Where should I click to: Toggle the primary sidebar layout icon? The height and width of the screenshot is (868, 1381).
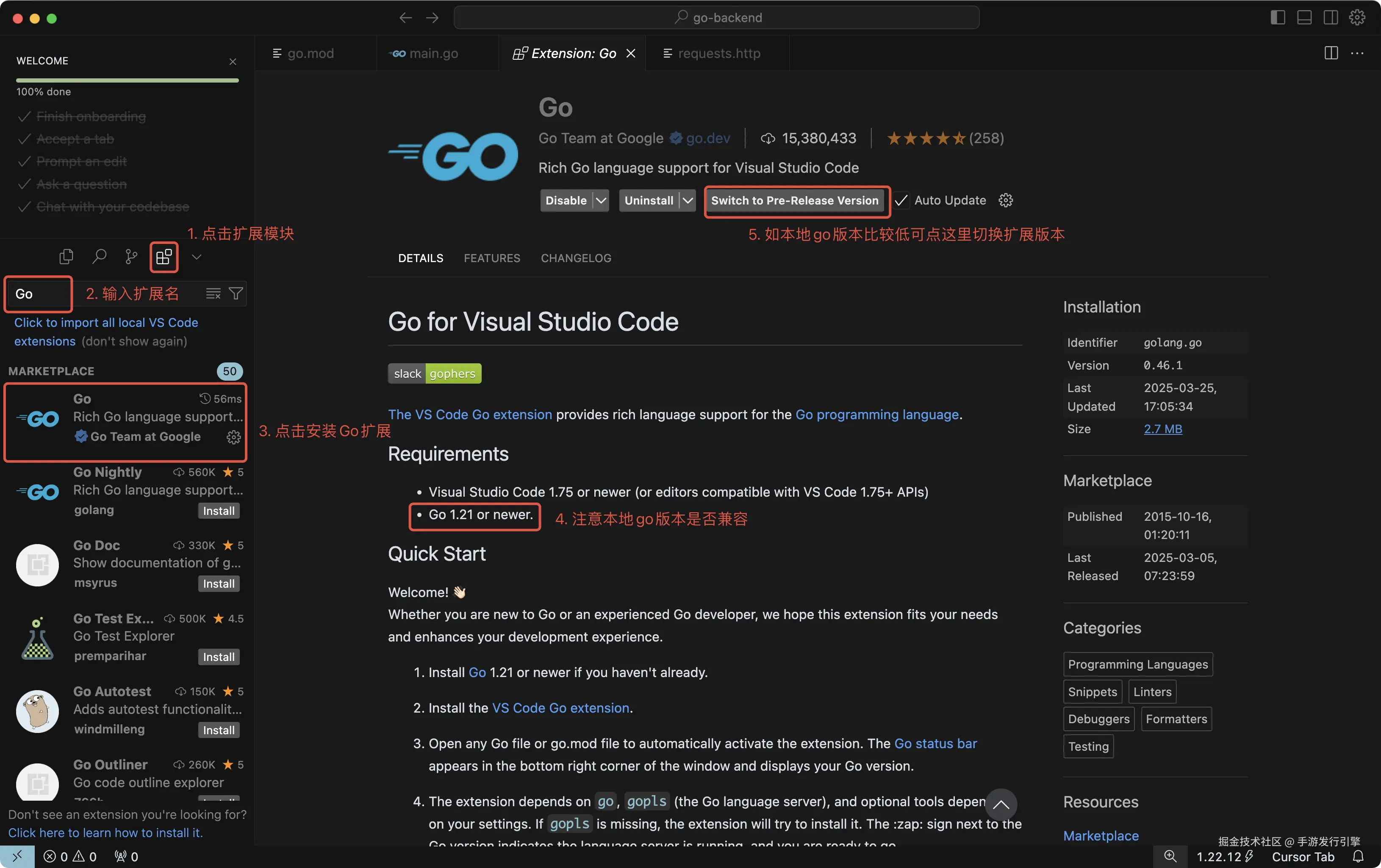pyautogui.click(x=1277, y=18)
